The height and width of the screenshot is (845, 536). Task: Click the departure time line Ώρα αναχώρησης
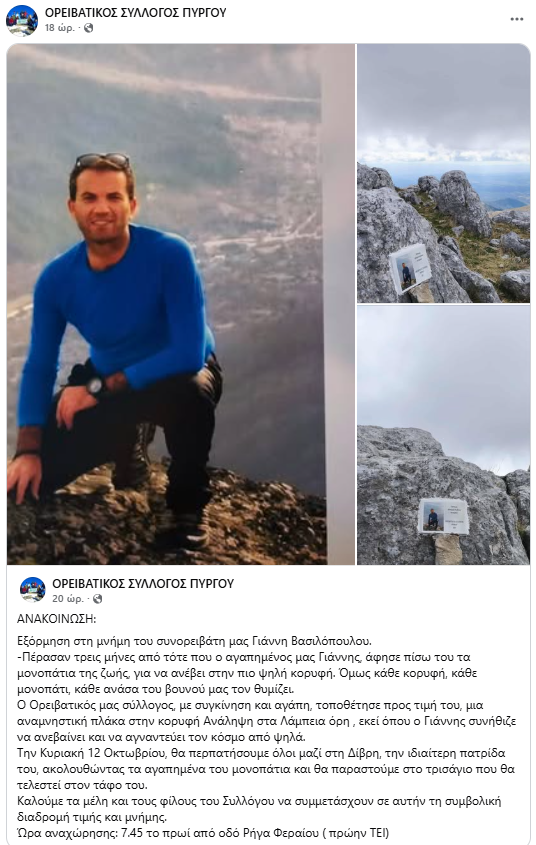tap(203, 833)
